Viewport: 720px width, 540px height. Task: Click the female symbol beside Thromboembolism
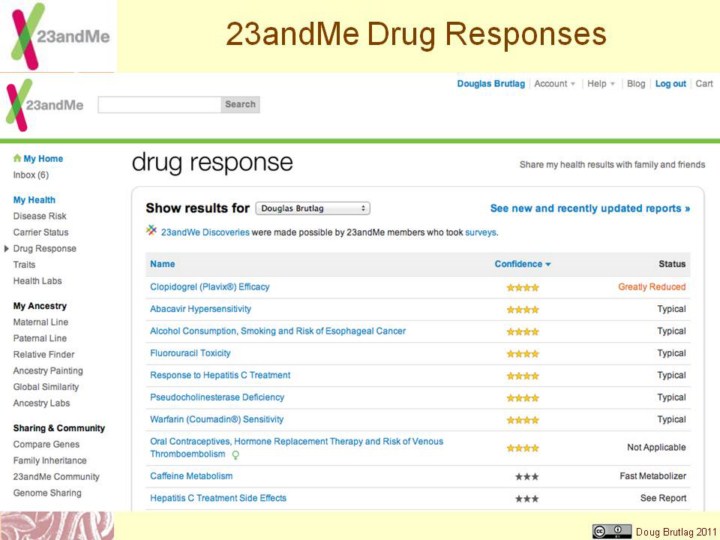[236, 455]
